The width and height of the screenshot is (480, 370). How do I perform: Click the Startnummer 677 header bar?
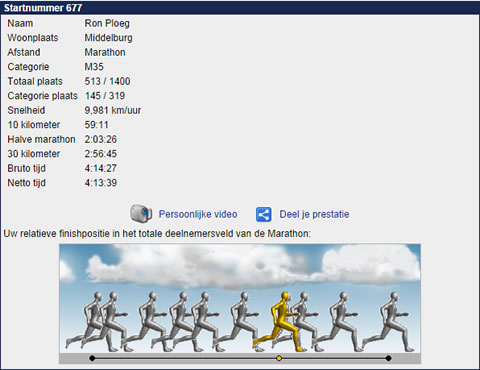240,8
